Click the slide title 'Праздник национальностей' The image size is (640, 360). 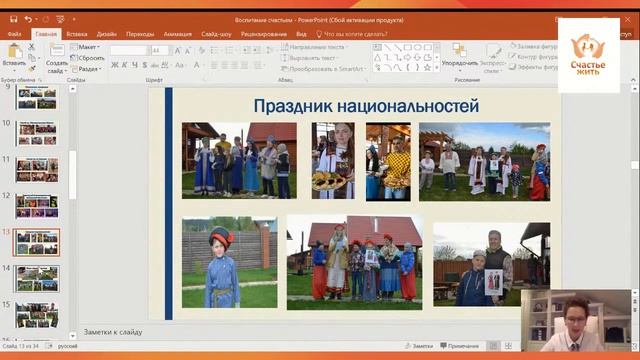366,106
